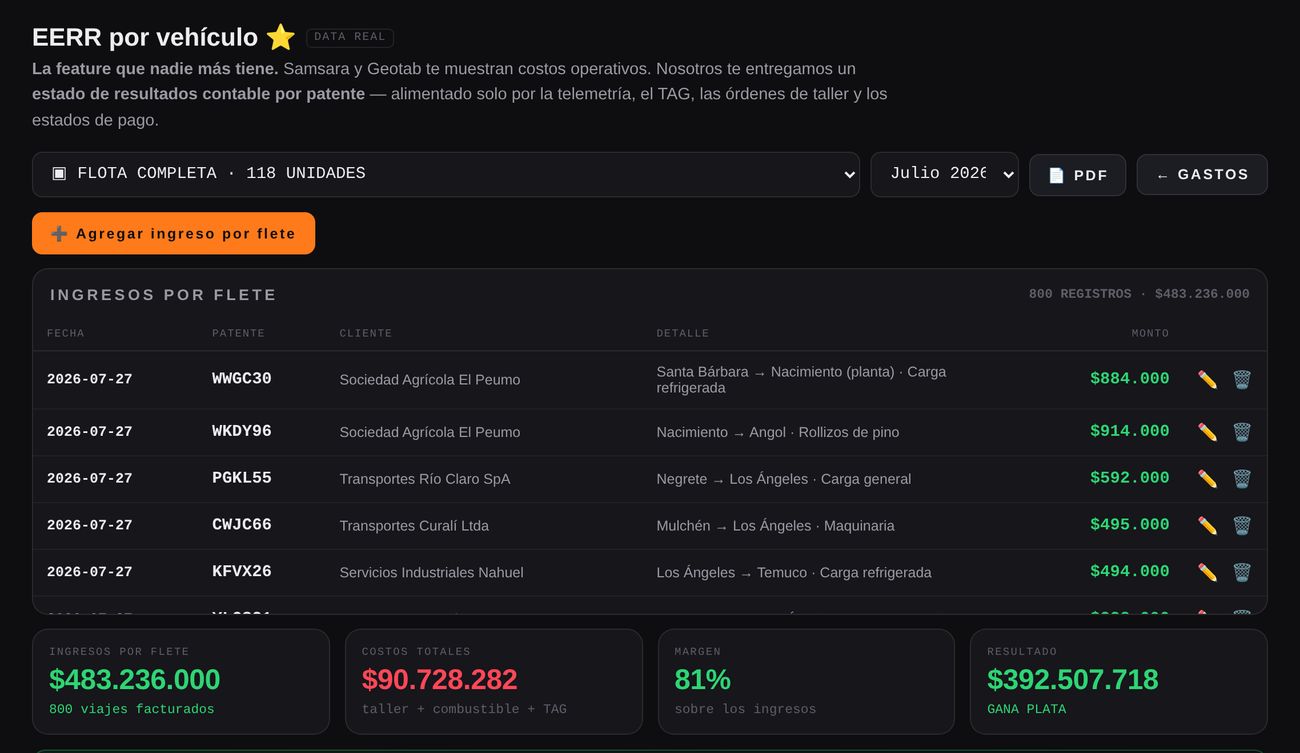Delete the CWJC66 income entry

point(1242,526)
